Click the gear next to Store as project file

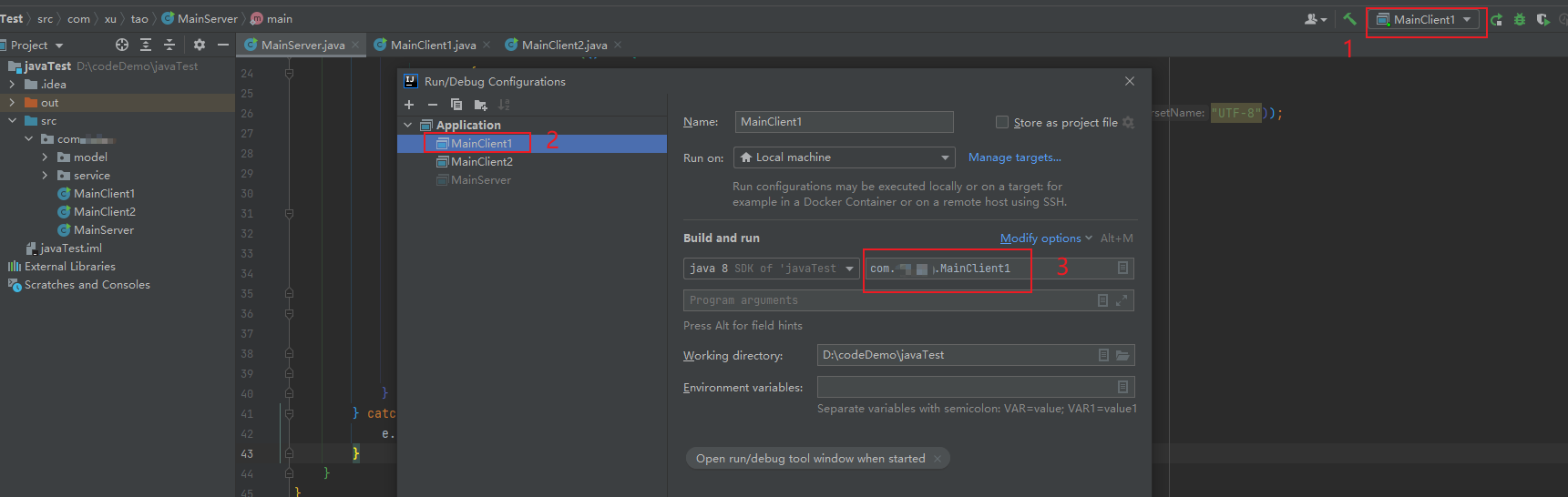pos(1128,122)
